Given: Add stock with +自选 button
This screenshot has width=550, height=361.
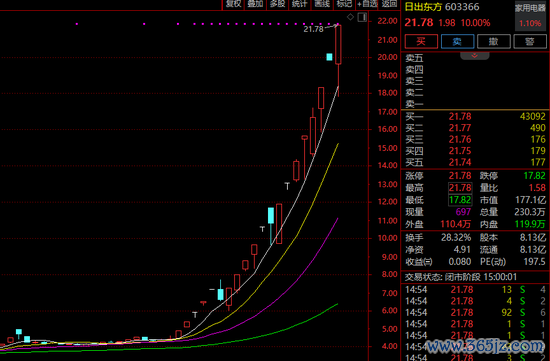Looking at the screenshot, I should tap(367, 4).
